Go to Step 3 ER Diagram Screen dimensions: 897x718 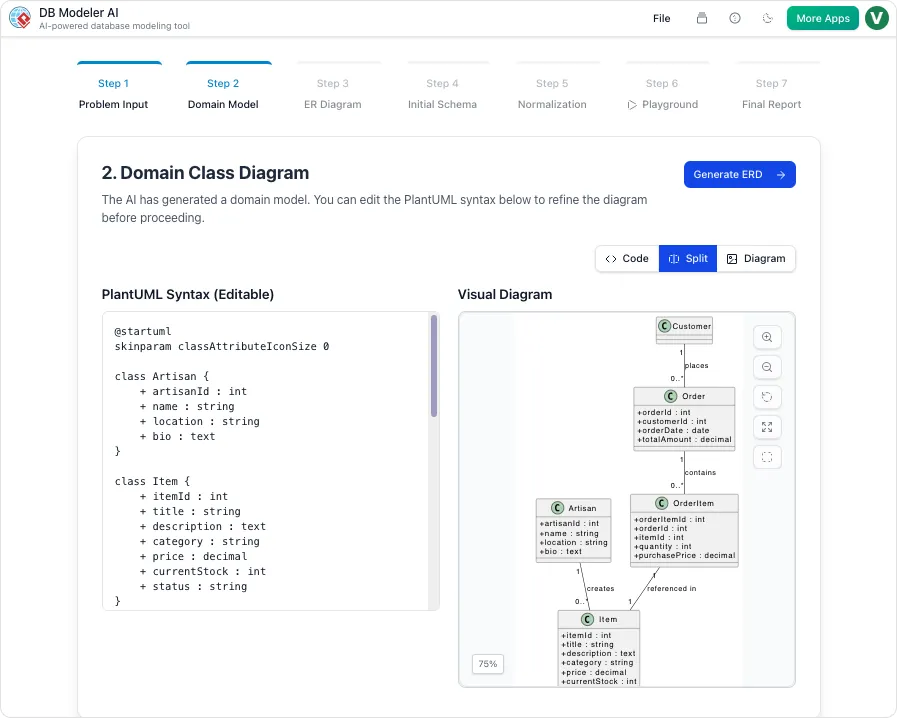[x=333, y=95]
